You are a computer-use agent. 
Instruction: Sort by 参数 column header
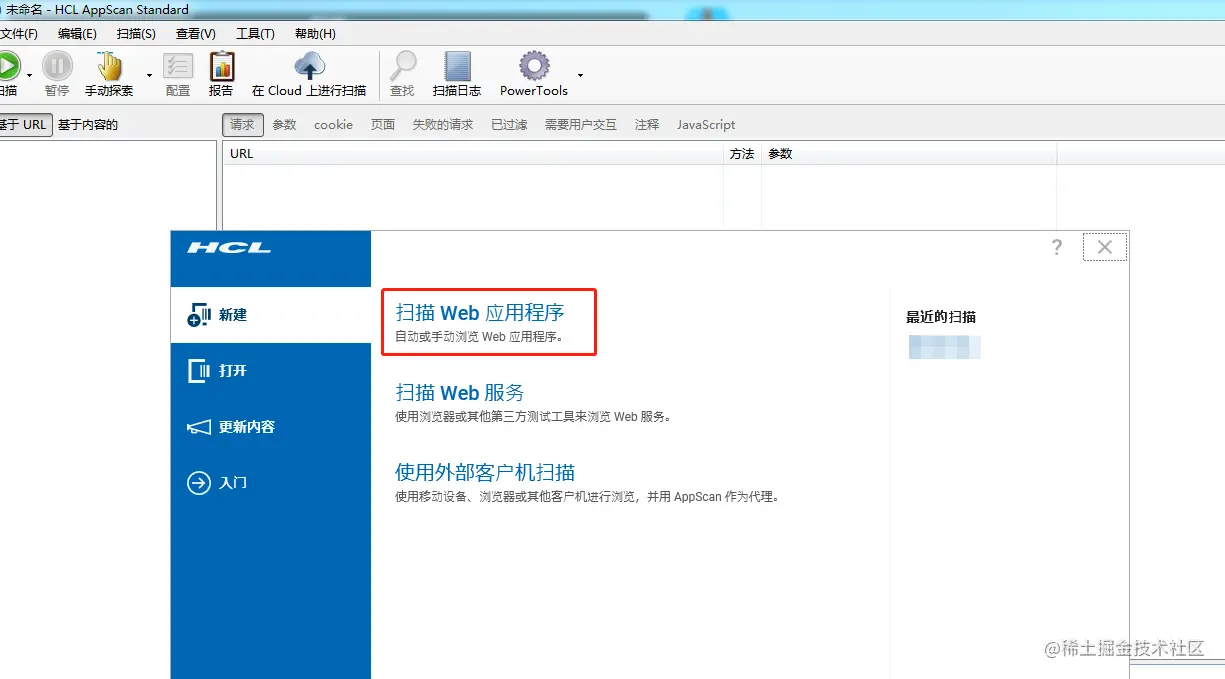coord(909,154)
